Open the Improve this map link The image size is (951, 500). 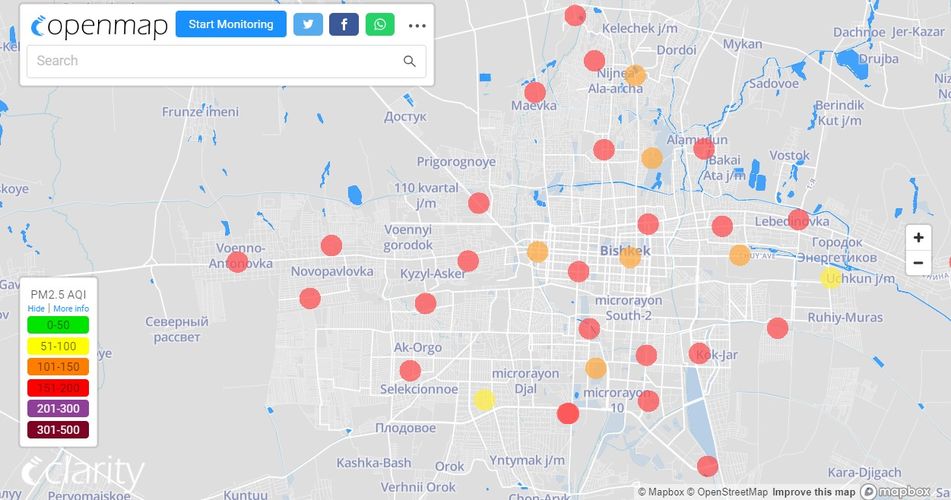(813, 492)
